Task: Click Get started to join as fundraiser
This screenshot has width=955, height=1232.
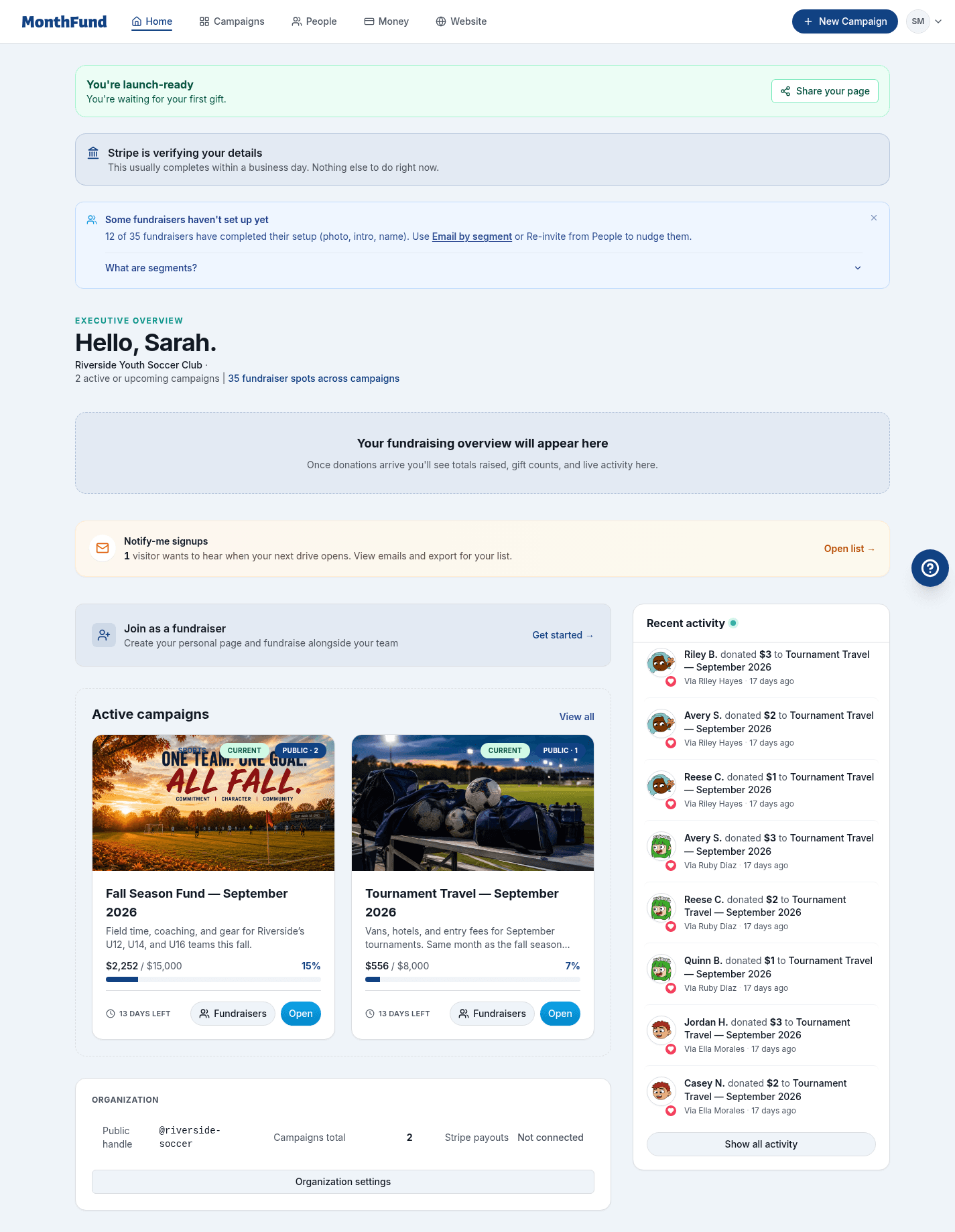Action: [x=563, y=635]
